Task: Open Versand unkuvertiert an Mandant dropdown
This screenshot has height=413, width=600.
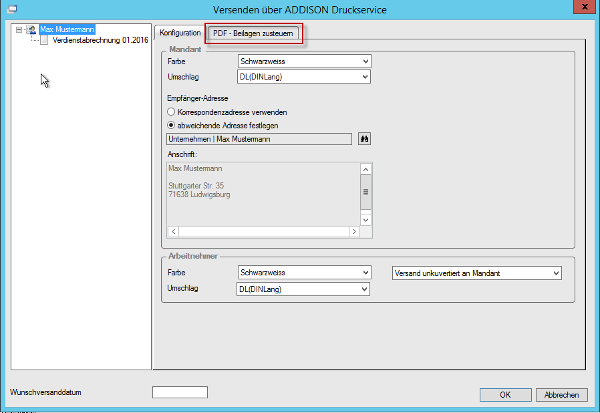Action: (477, 273)
